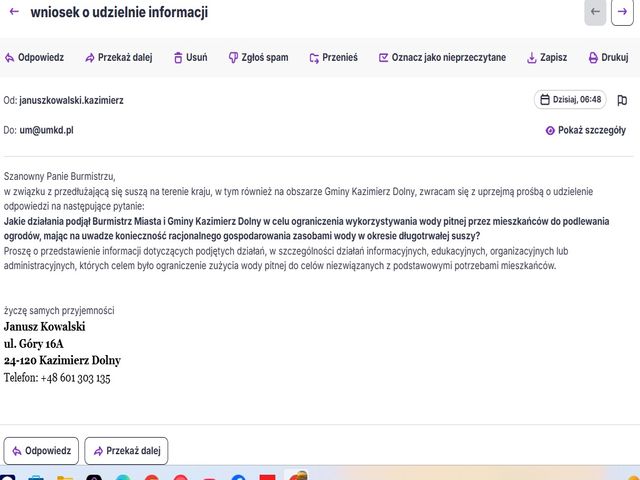This screenshot has width=640, height=480.
Task: Select sender januszkowalski.kazimierz address
Action: click(71, 100)
